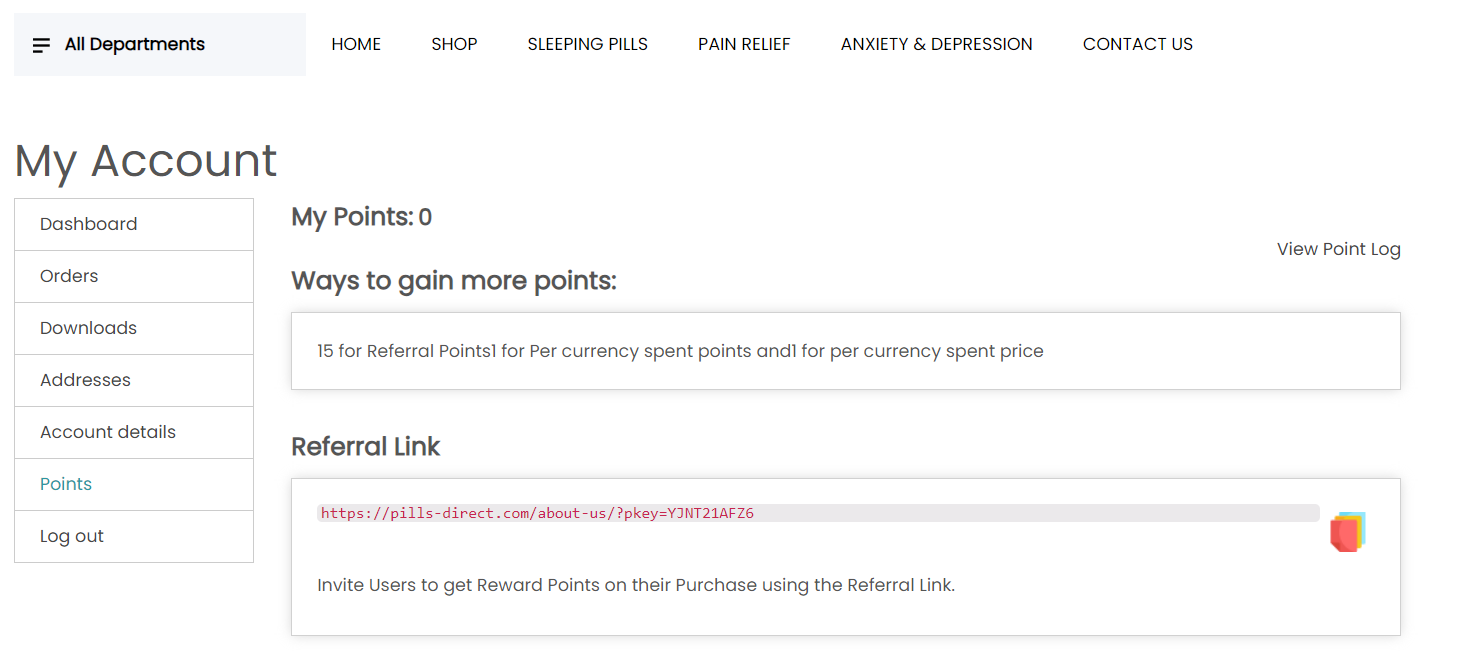Select Orders in account sidebar
Image resolution: width=1482 pixels, height=651 pixels.
pyautogui.click(x=134, y=276)
